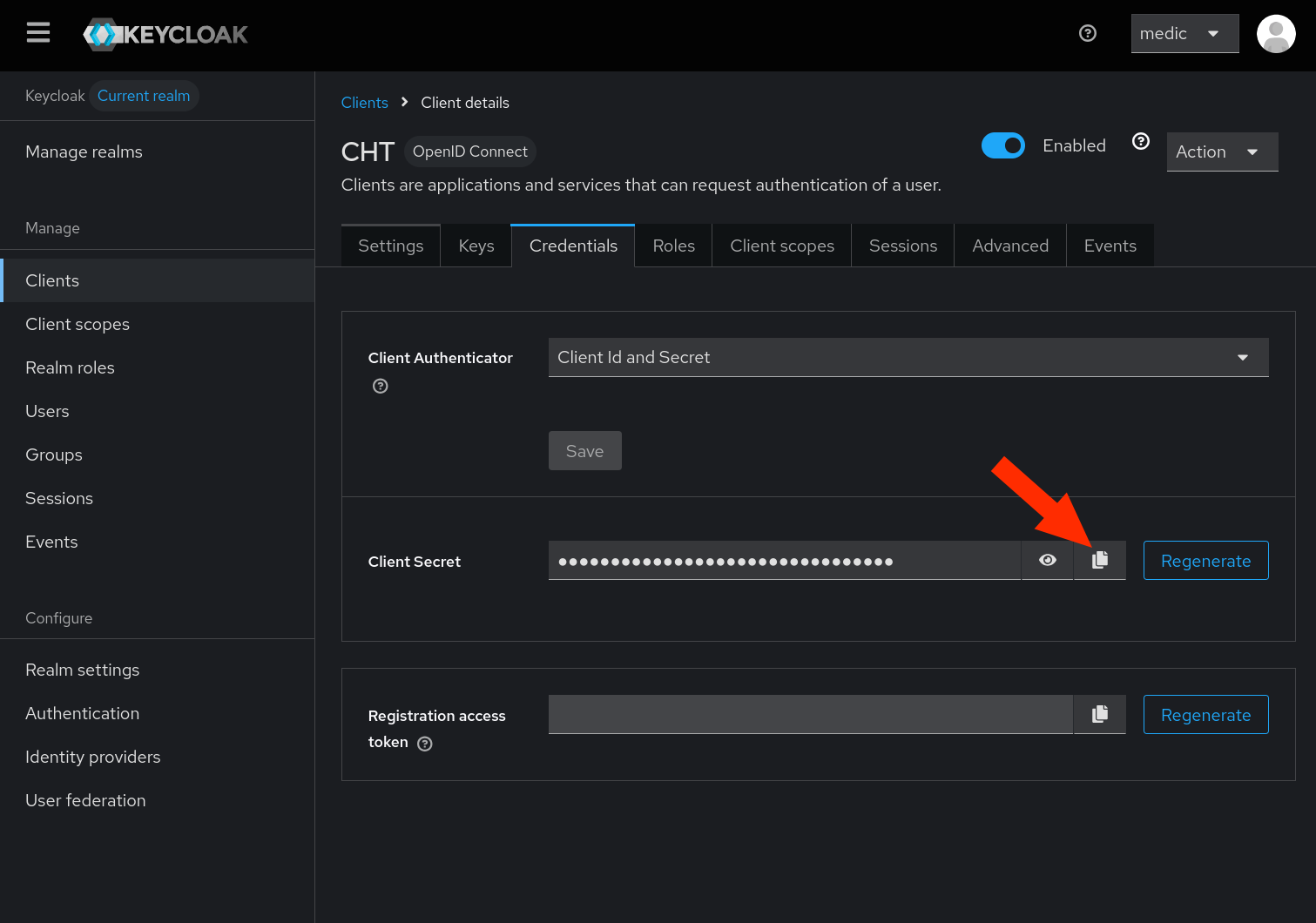Open User federation in sidebar
Screen dimensions: 1316x923
[x=157, y=800]
